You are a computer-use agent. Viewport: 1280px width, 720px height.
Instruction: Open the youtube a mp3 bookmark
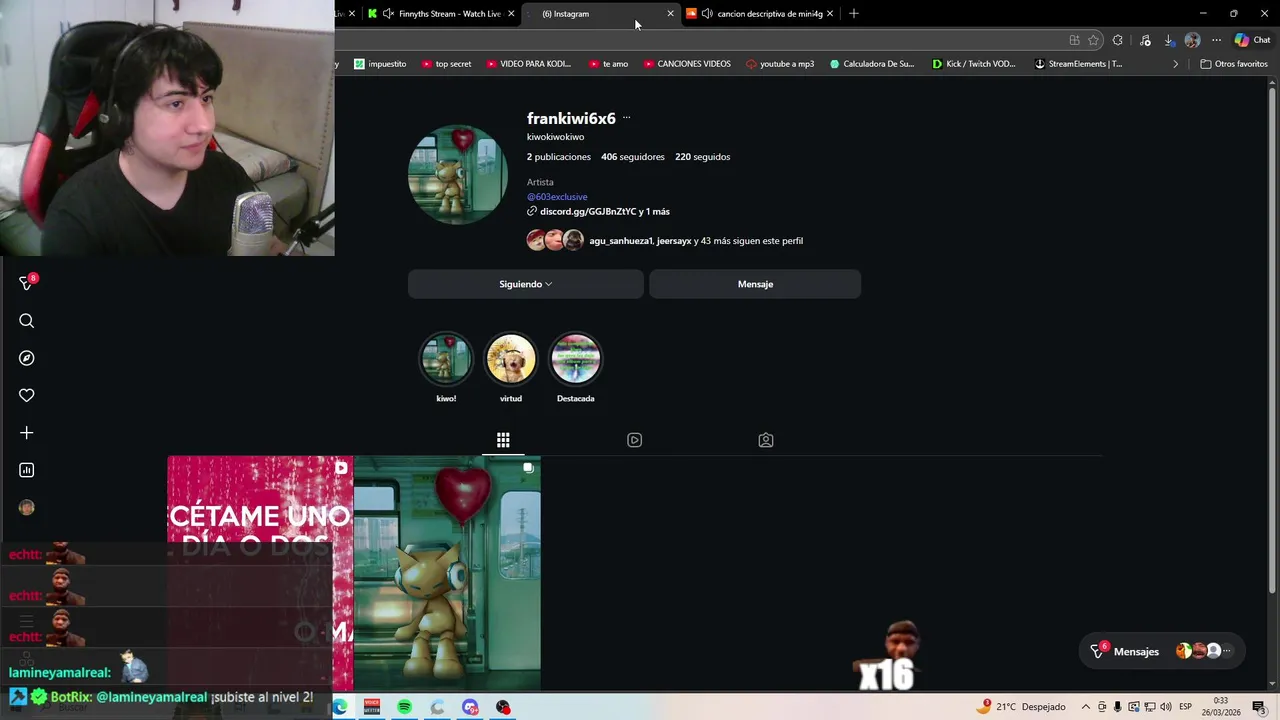[x=780, y=64]
